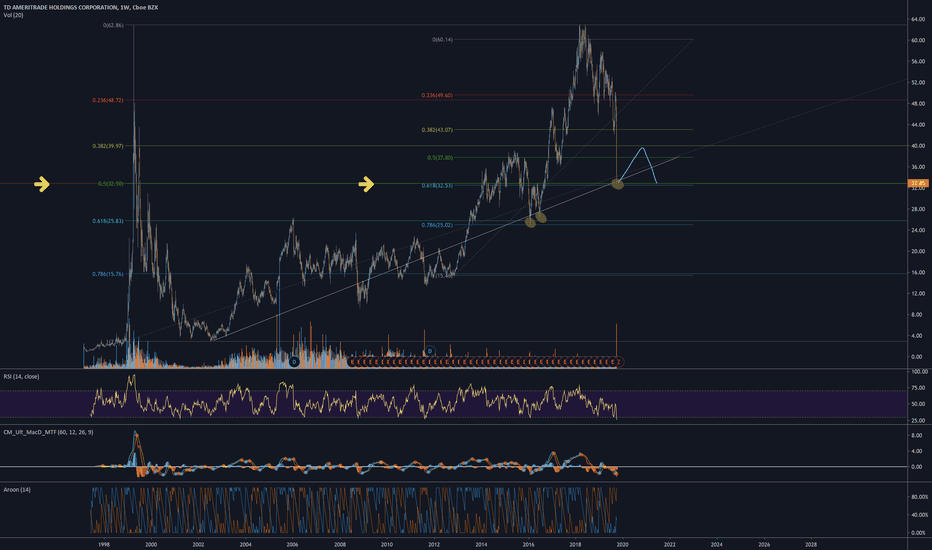
Task: Click 80.00% on the Aroon scale
Action: (919, 496)
